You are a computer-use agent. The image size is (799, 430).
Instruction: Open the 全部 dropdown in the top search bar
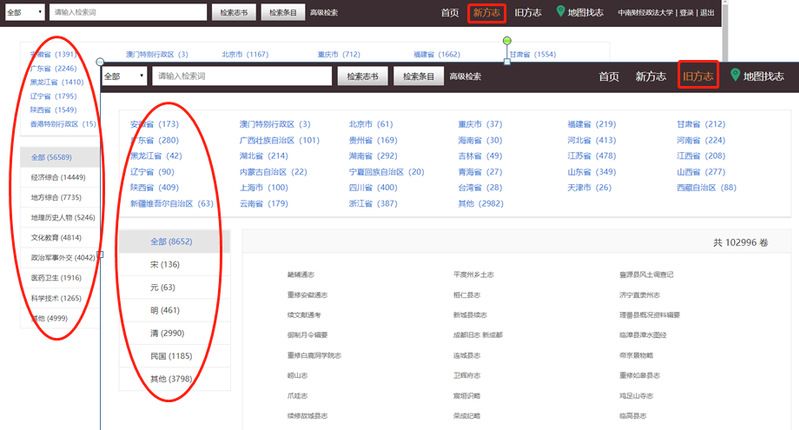(25, 13)
